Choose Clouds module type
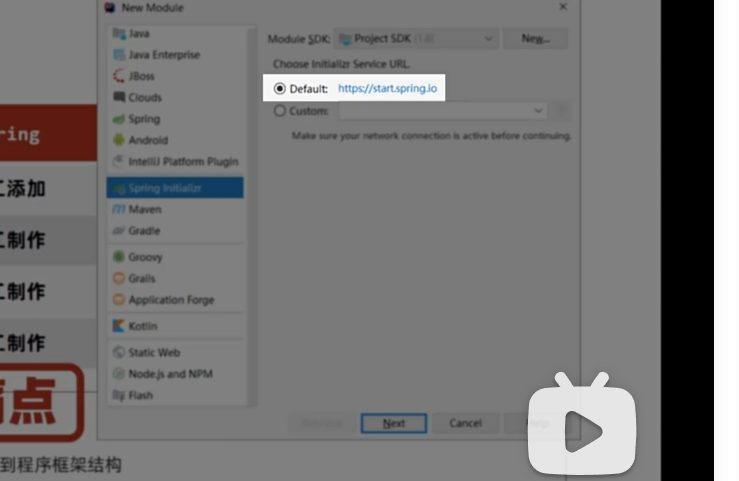Image resolution: width=739 pixels, height=481 pixels. click(x=175, y=97)
